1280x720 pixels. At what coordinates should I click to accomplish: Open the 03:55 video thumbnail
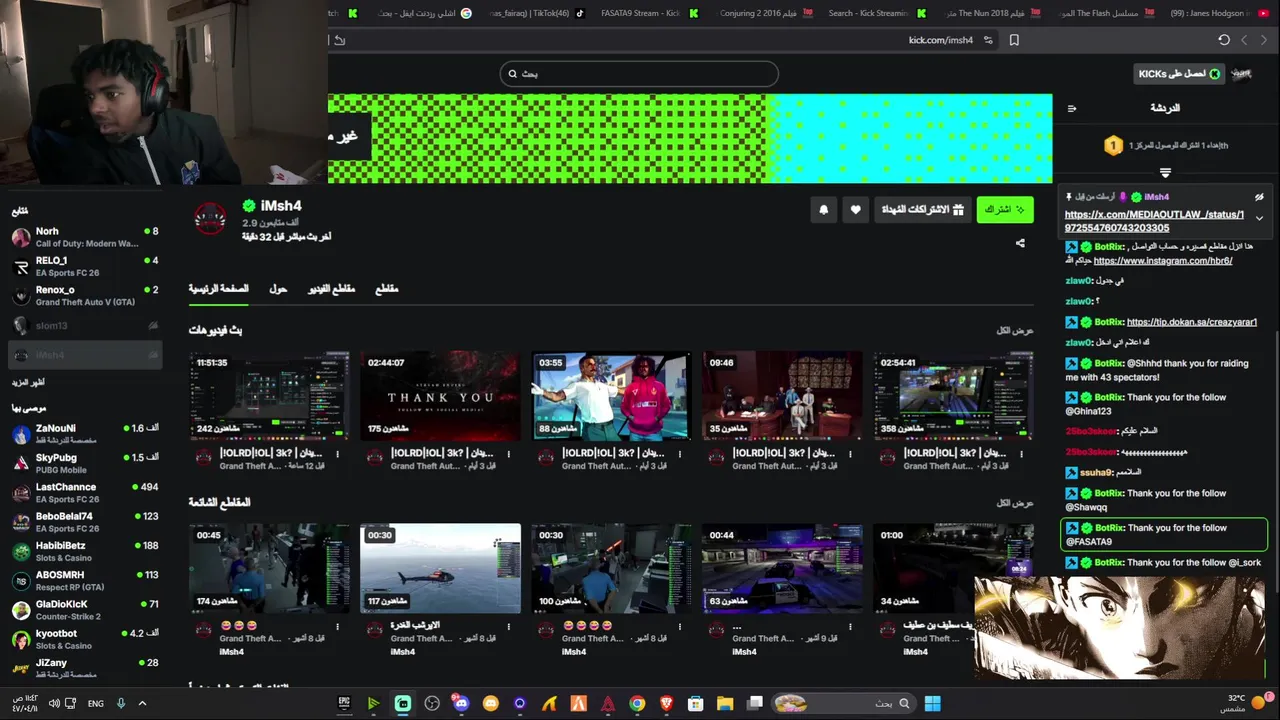tap(611, 396)
